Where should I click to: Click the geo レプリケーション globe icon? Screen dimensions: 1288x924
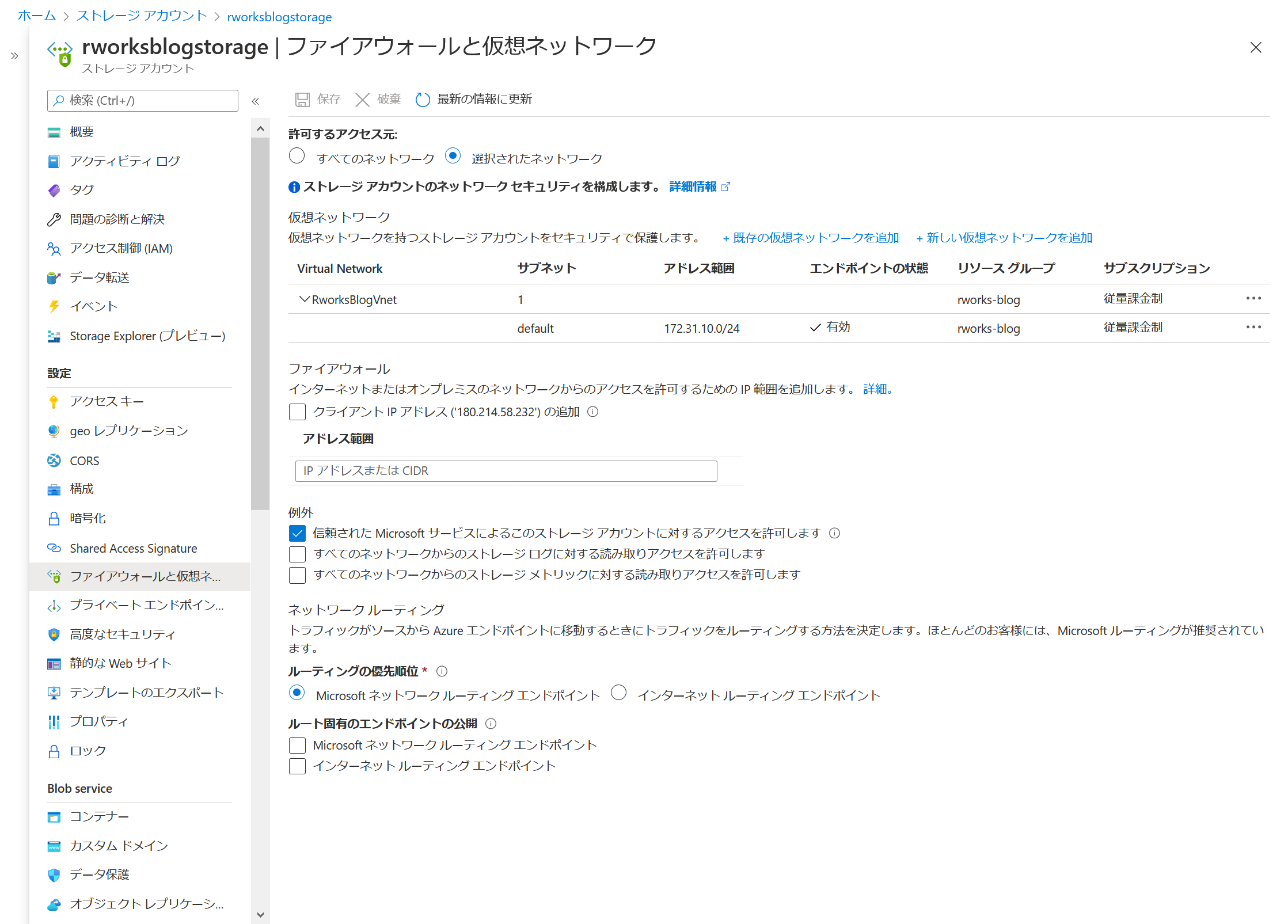54,431
